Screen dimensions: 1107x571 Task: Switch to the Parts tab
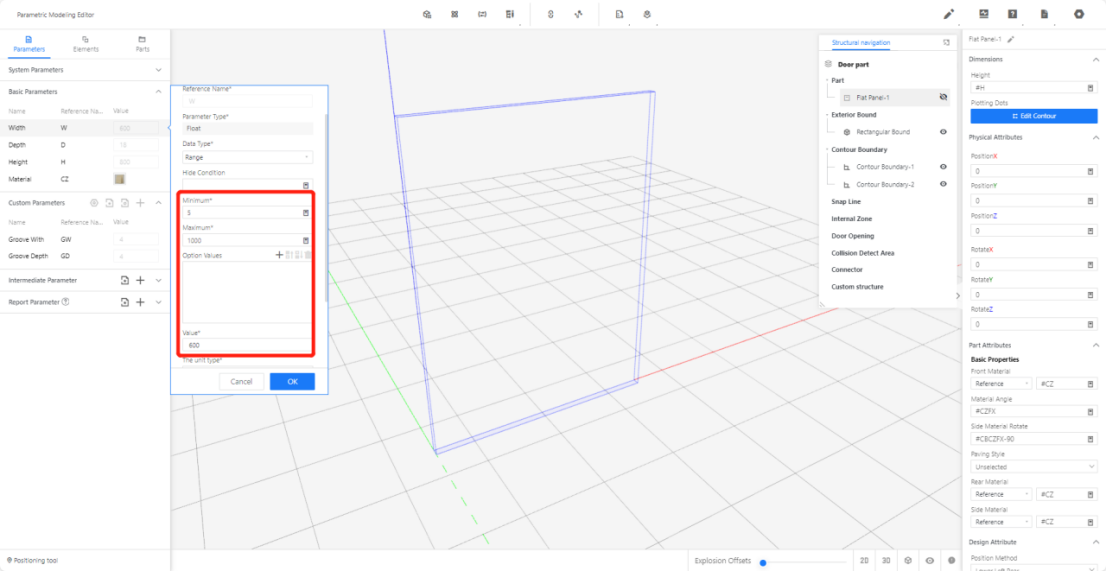click(x=142, y=44)
